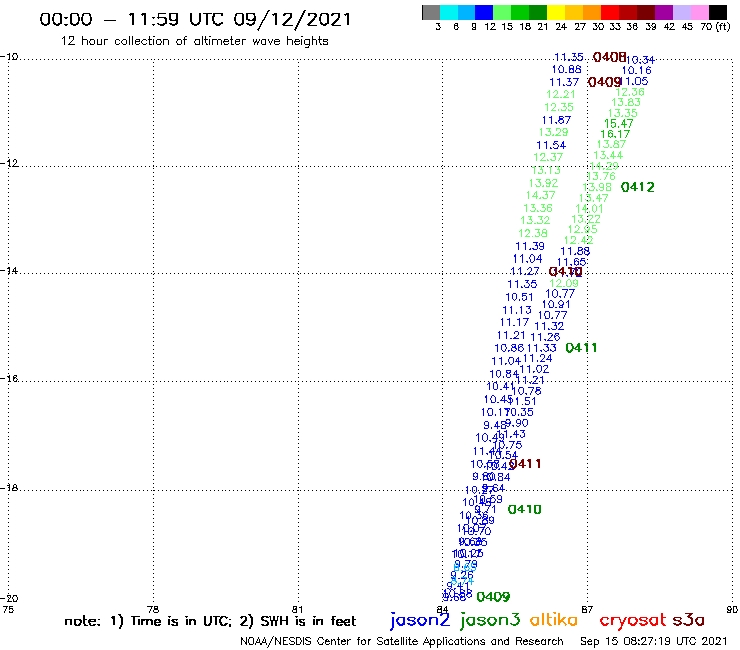Click the subtitle '12 hour collection of altimeter wave heights'
740x650 pixels.
194,41
